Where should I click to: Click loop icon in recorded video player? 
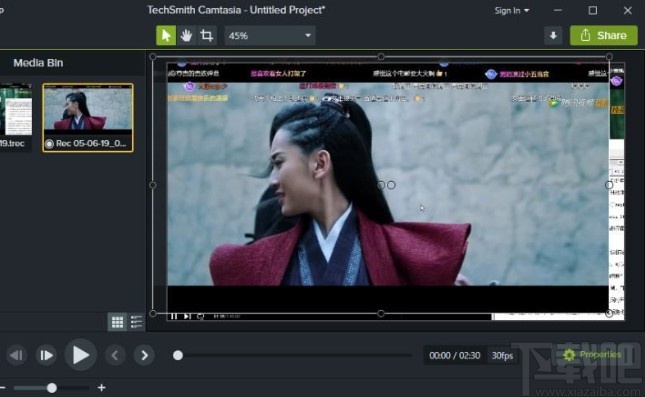point(200,316)
